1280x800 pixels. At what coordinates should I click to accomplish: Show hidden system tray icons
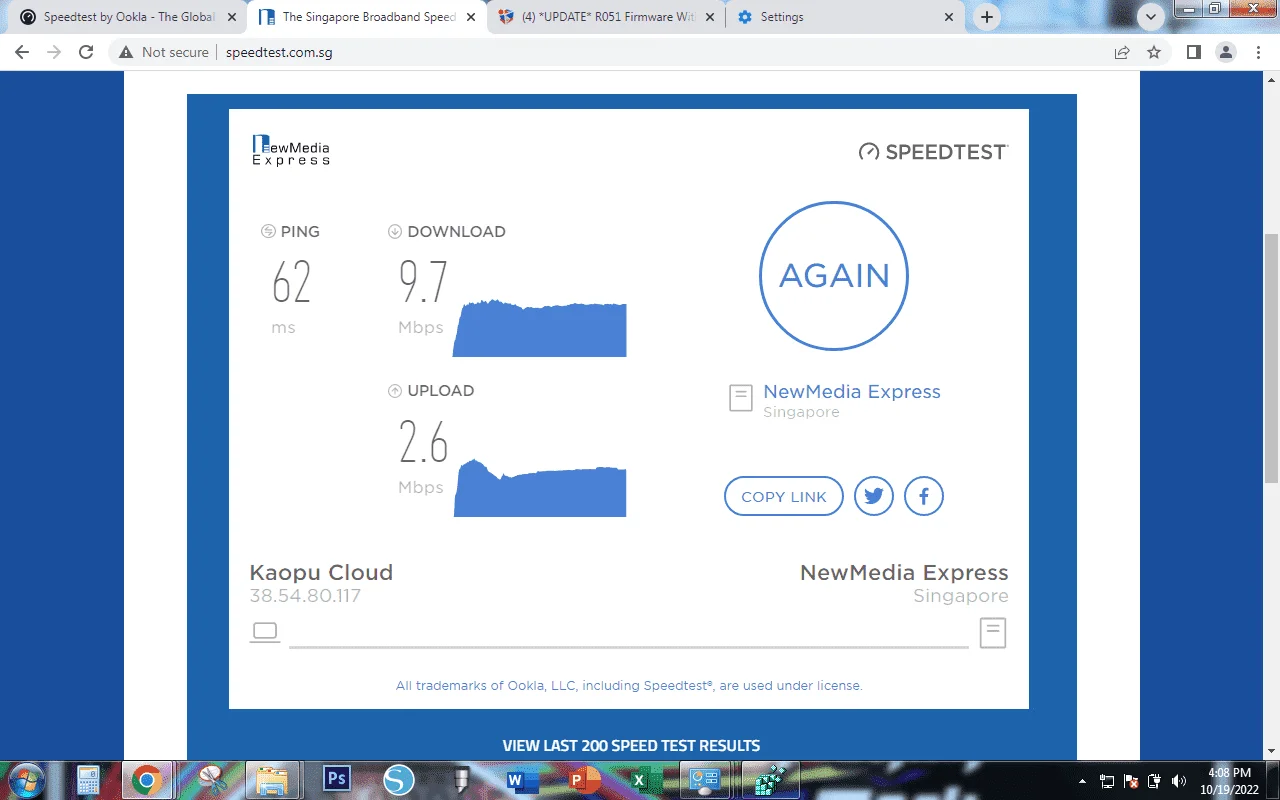tap(1083, 781)
